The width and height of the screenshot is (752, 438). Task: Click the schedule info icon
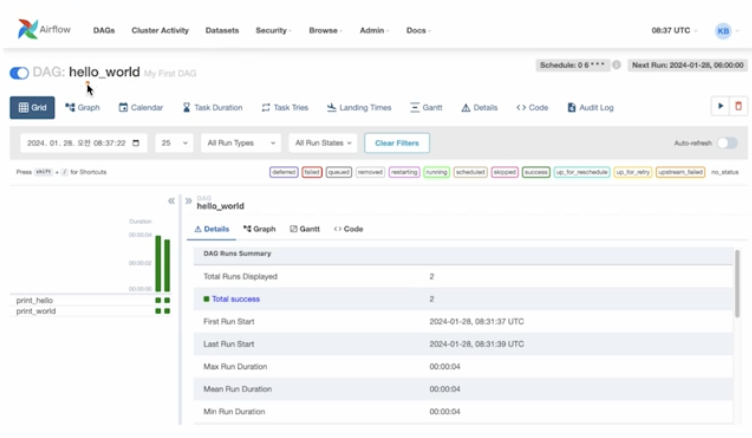[x=616, y=65]
